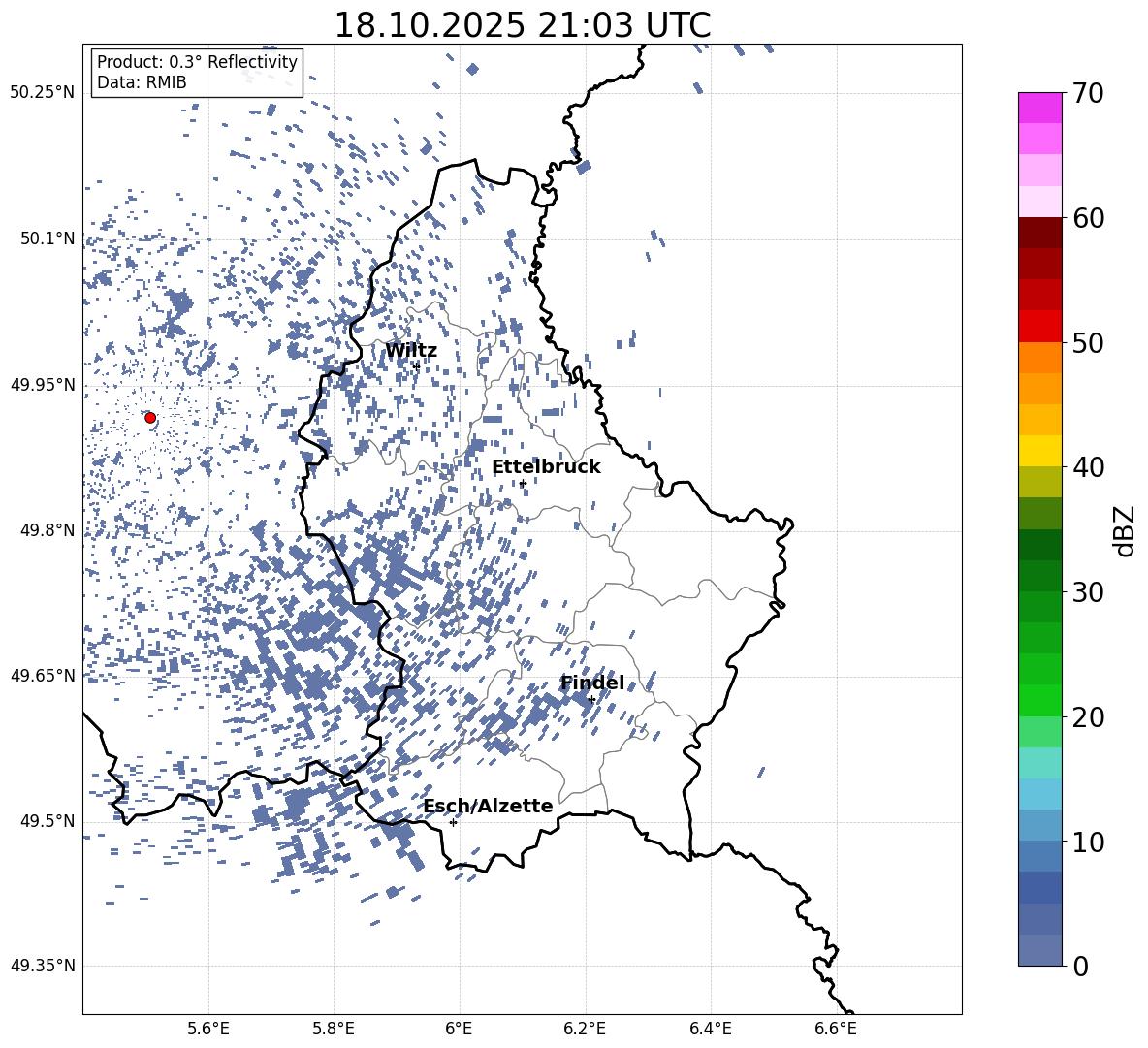Click the 5.8°E longitude label
Image resolution: width=1148 pixels, height=1048 pixels.
(334, 1029)
